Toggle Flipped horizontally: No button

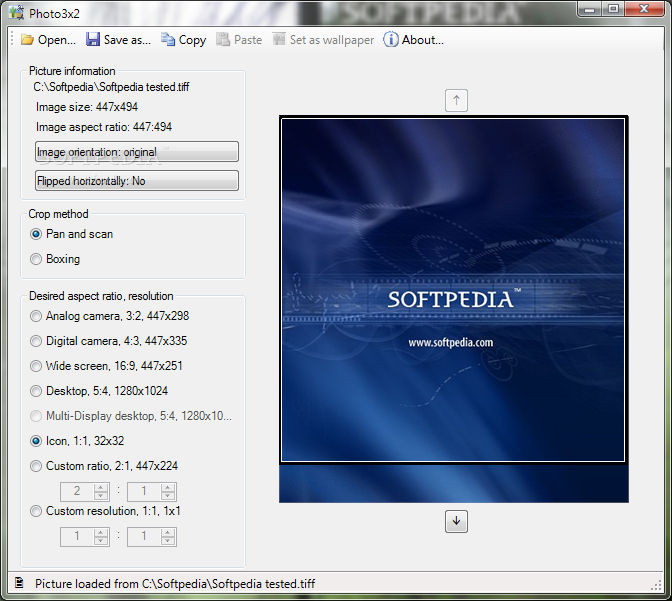pyautogui.click(x=137, y=180)
